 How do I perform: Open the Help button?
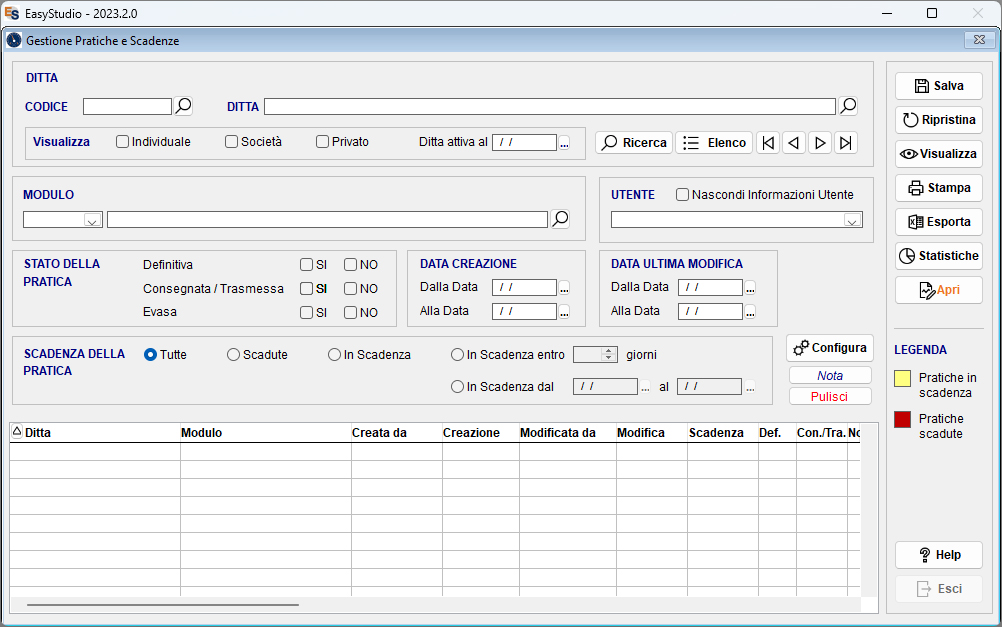(x=939, y=555)
